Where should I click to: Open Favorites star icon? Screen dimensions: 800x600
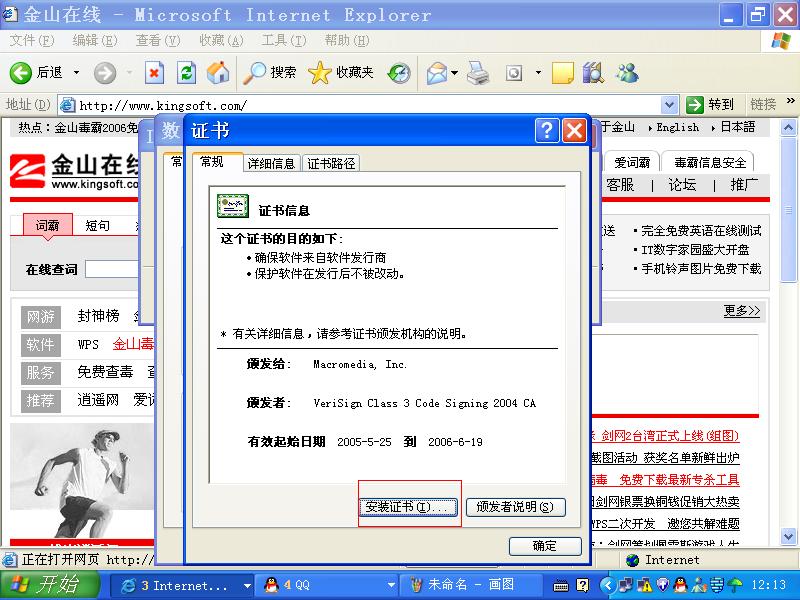click(320, 73)
